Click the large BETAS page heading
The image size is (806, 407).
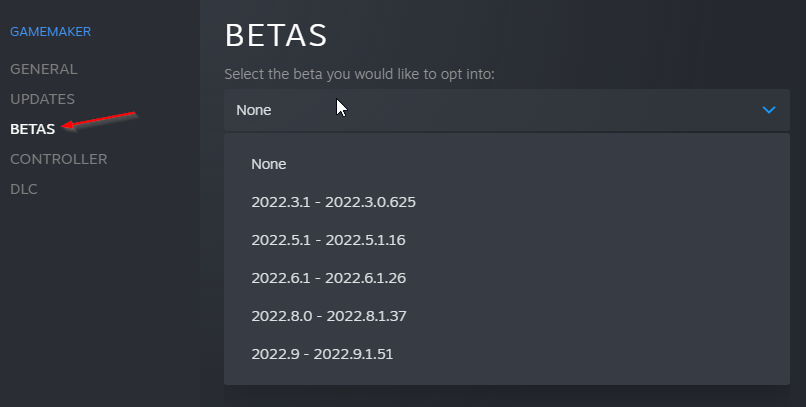click(x=276, y=36)
